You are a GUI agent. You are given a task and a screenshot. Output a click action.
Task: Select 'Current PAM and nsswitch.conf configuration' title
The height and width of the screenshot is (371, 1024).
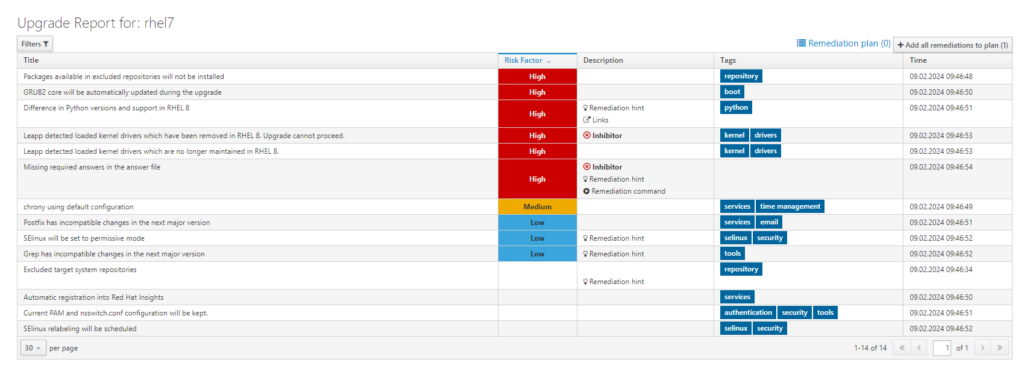116,313
